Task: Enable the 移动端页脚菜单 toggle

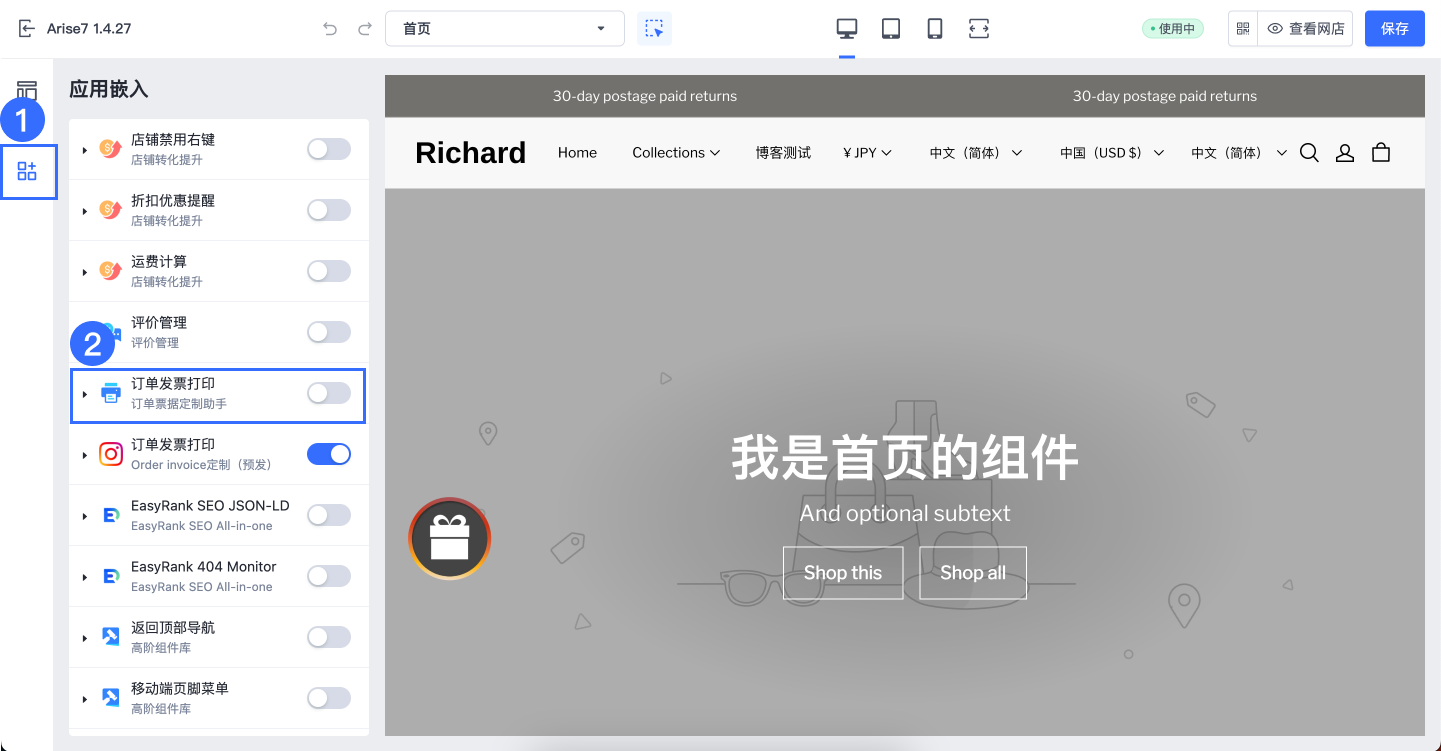Action: 329,698
